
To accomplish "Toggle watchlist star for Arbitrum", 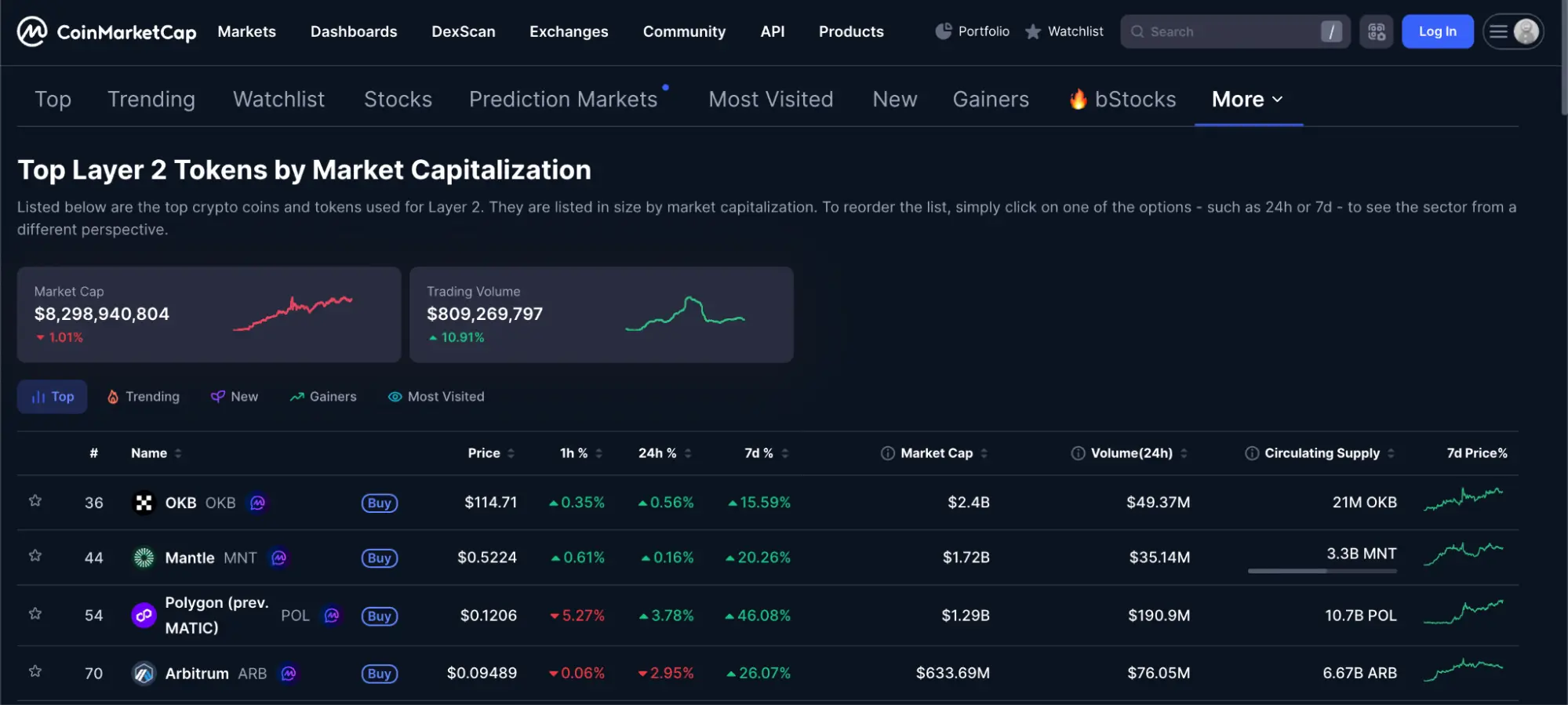I will tap(35, 672).
